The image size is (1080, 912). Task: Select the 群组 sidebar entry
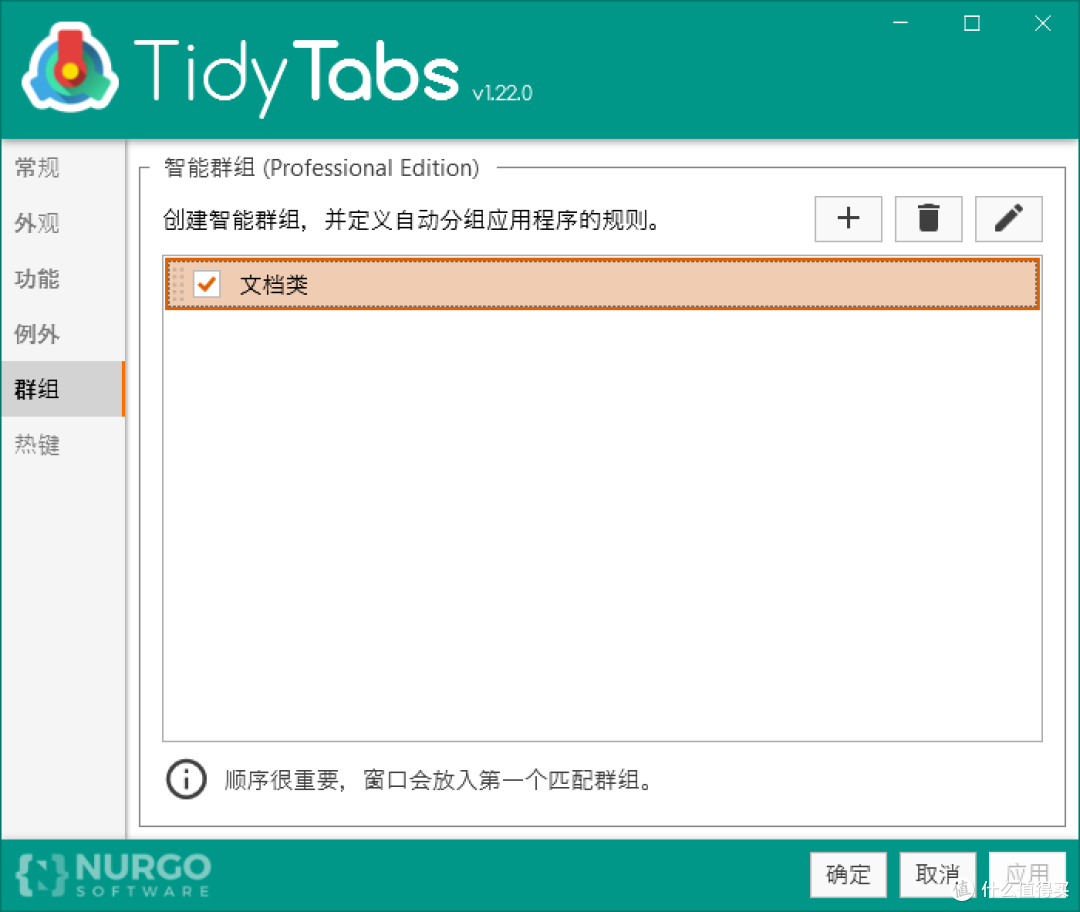pos(36,390)
